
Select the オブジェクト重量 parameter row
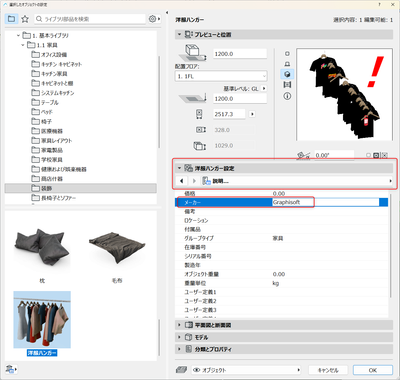click(282, 274)
